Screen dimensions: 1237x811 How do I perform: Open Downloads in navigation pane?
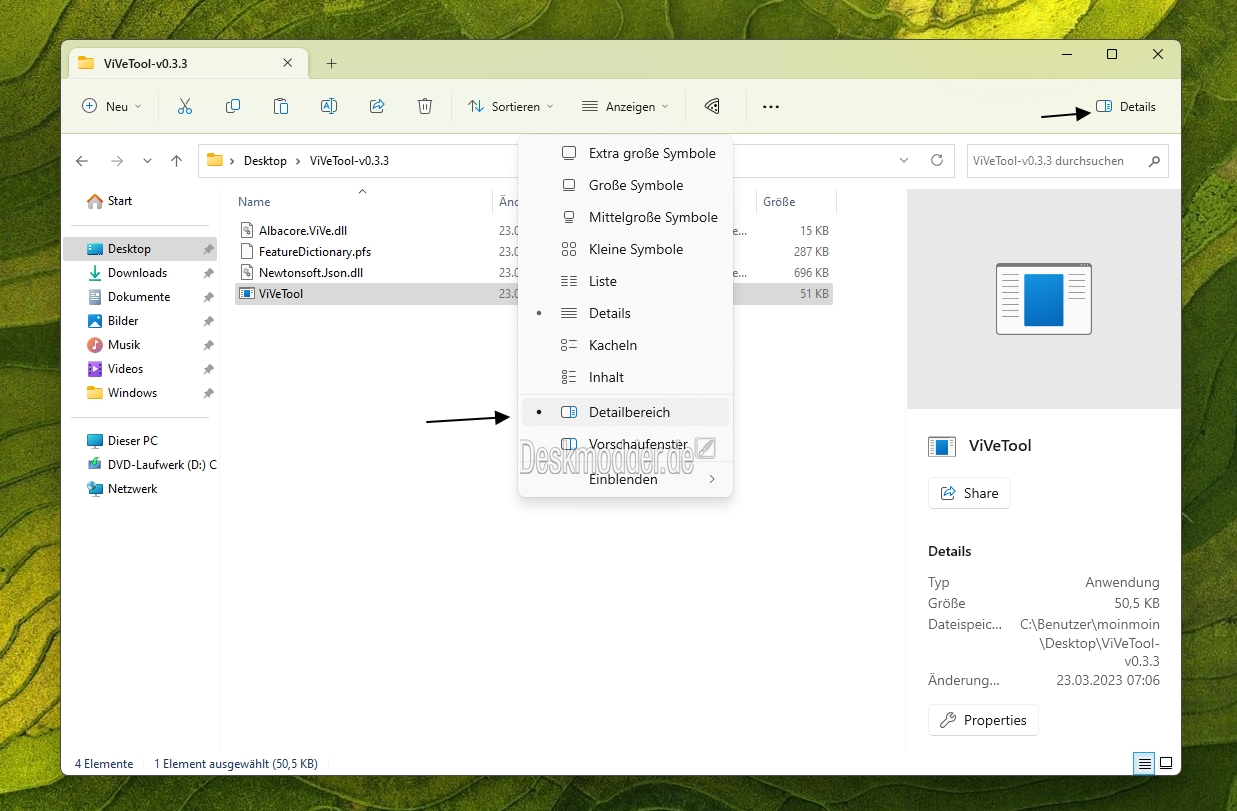[140, 273]
